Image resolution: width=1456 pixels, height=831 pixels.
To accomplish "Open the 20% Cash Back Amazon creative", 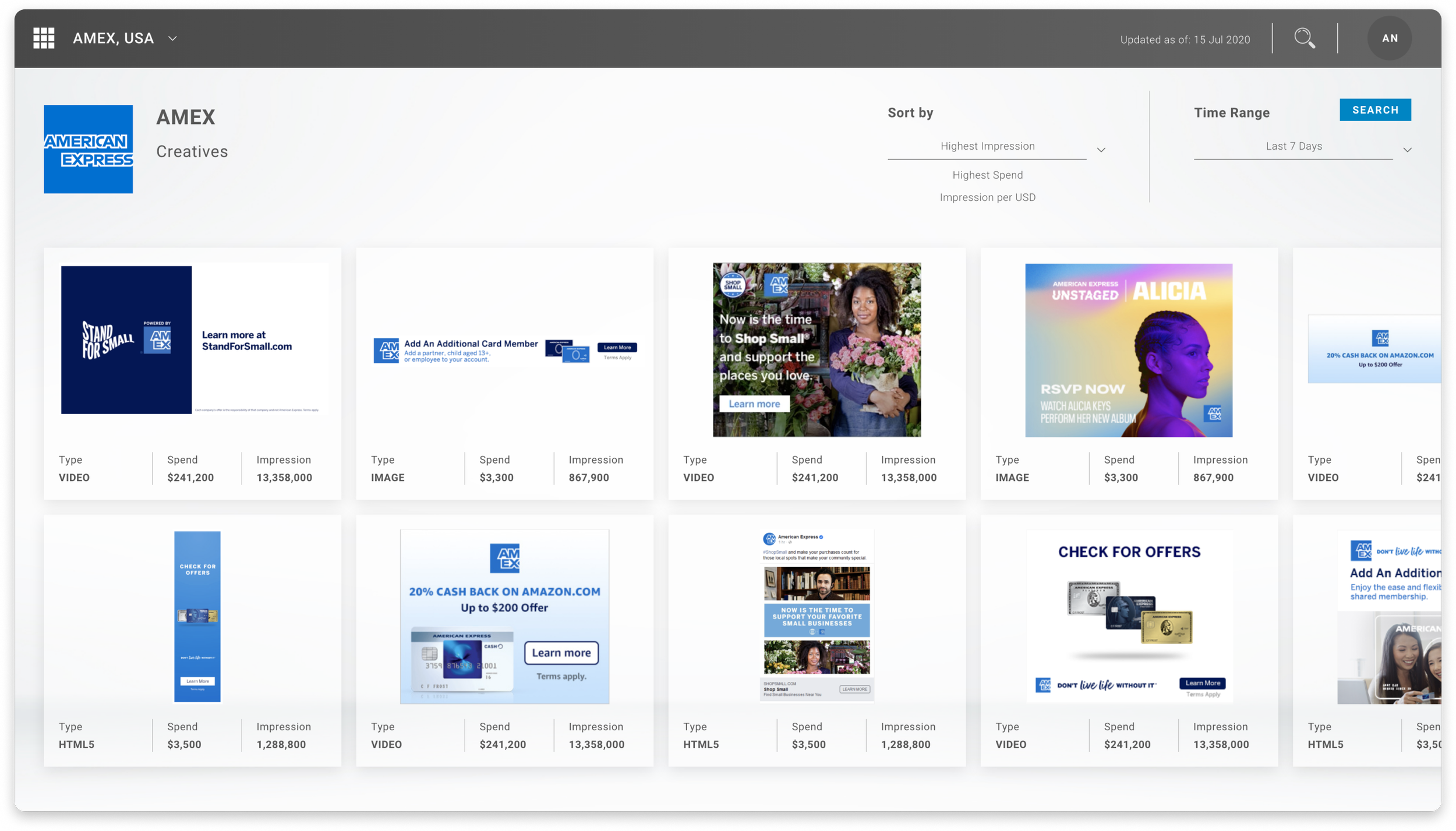I will (504, 616).
